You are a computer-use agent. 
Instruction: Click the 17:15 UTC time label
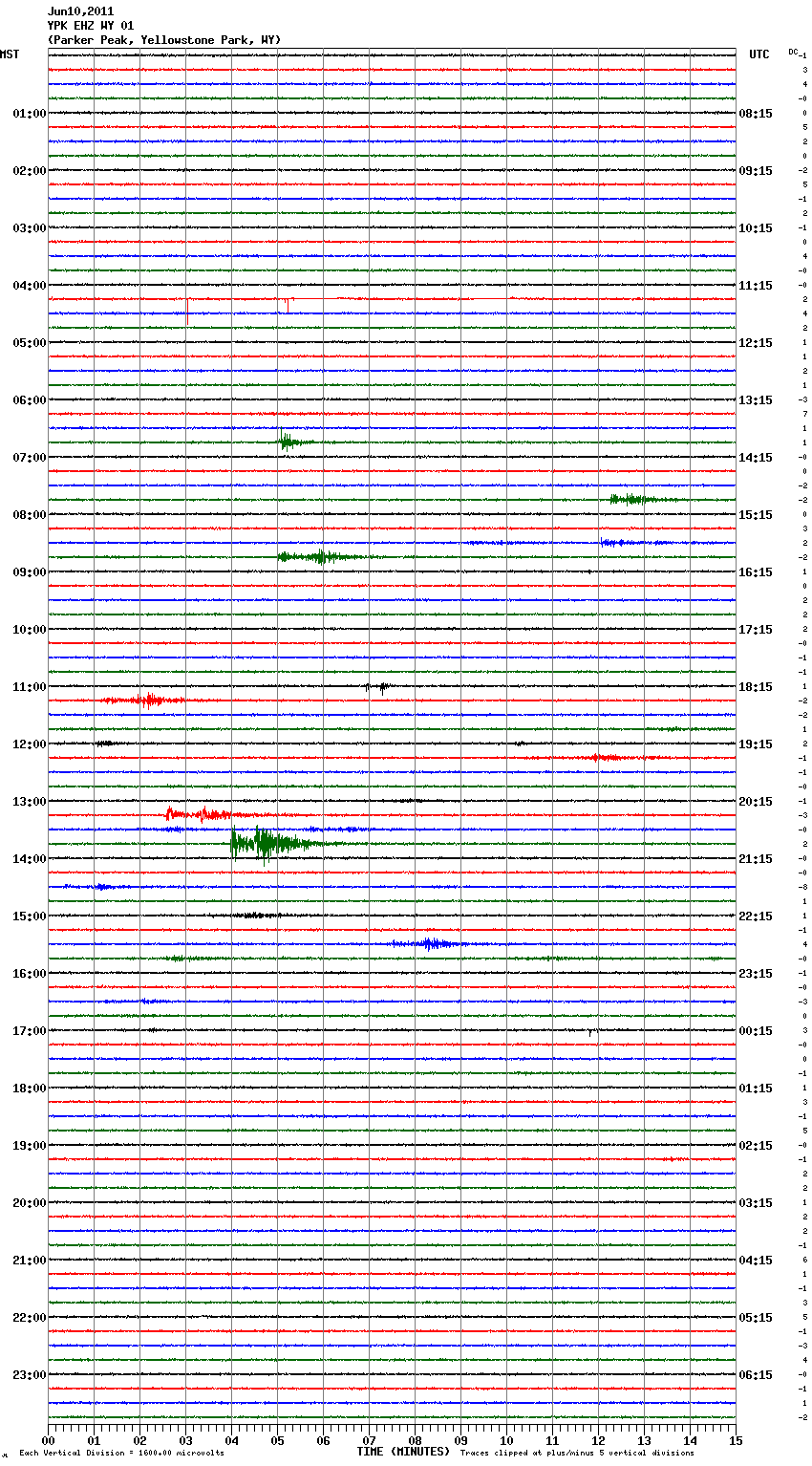pos(756,630)
